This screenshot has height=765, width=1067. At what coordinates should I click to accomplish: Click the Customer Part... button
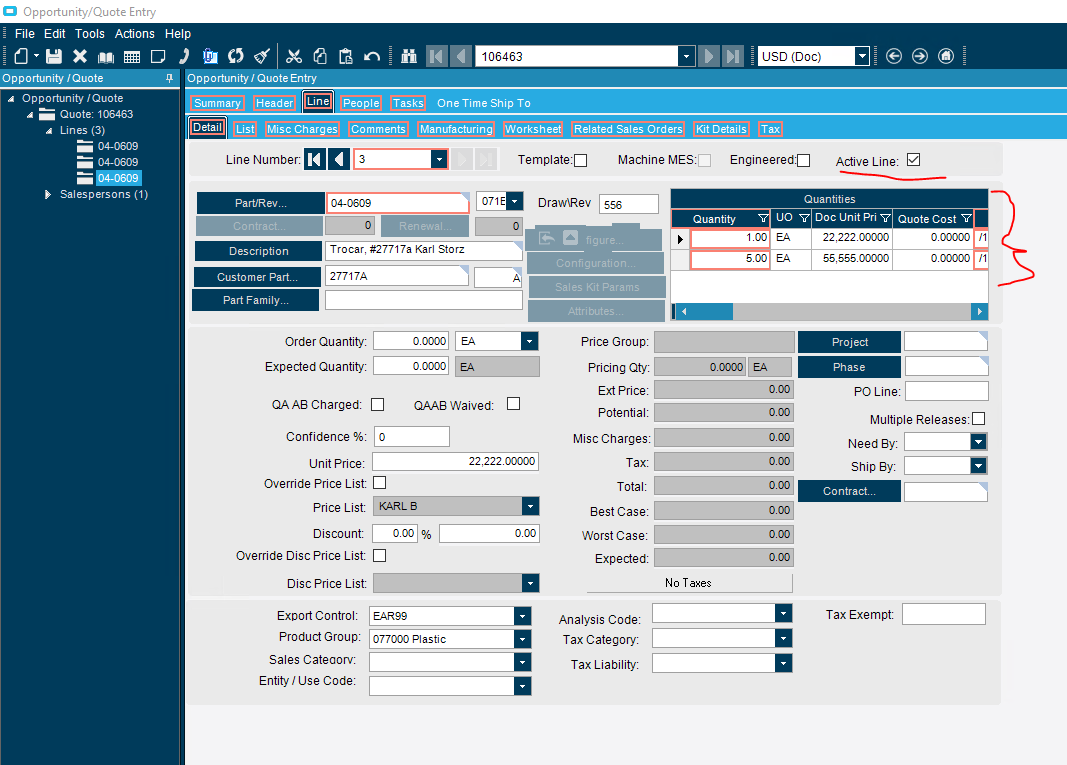(257, 277)
